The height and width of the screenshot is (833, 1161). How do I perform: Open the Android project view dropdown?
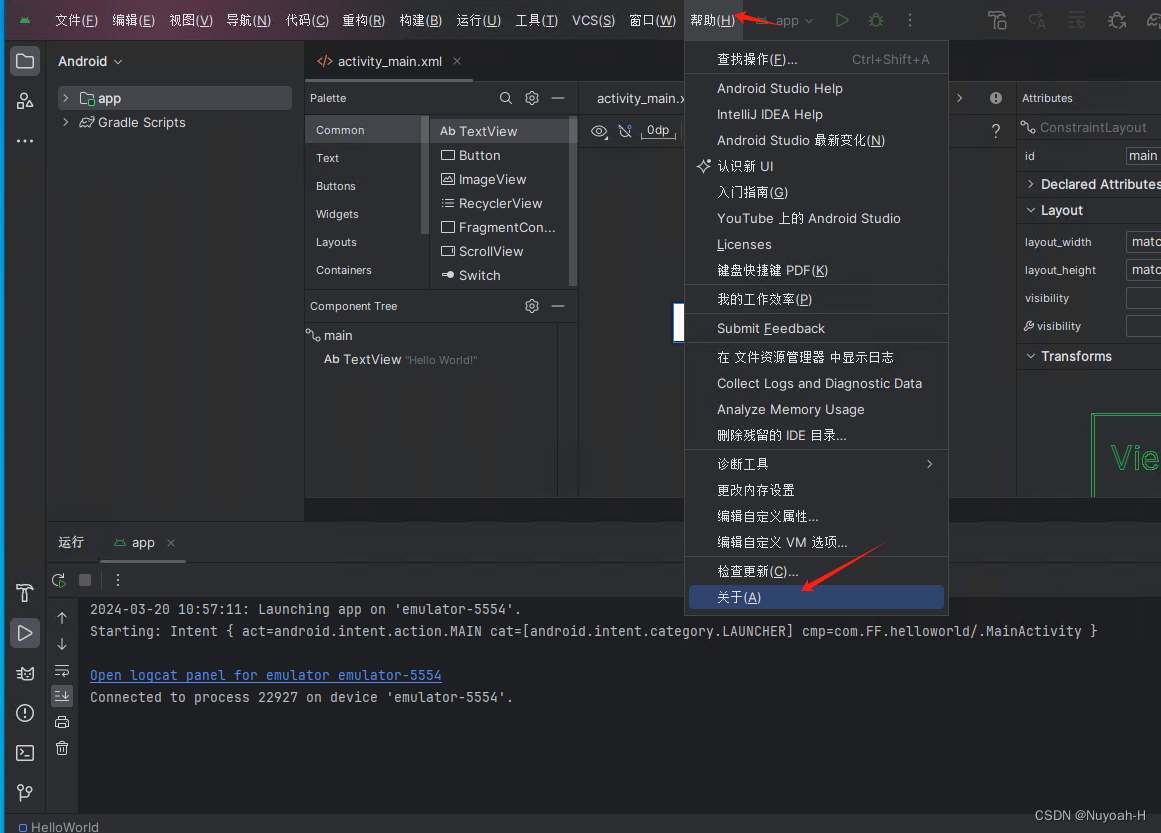(90, 61)
